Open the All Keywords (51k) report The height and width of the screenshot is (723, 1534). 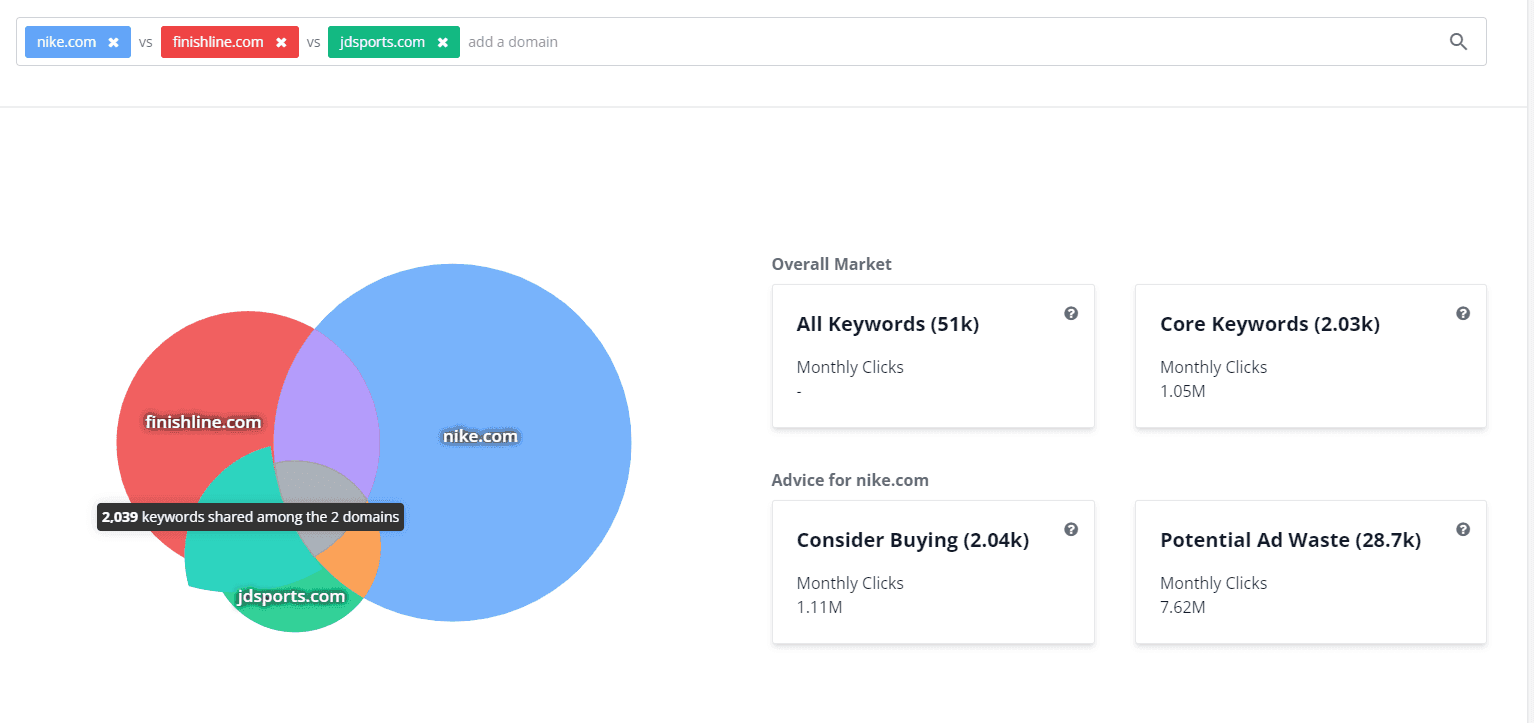(887, 324)
